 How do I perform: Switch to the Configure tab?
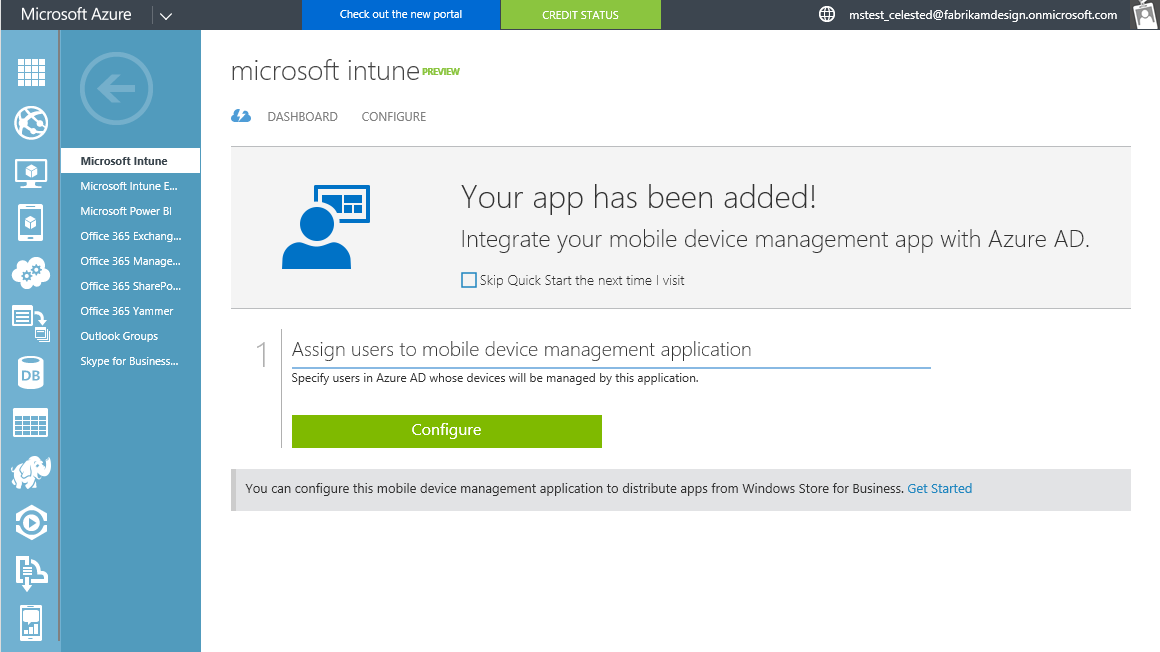(394, 117)
